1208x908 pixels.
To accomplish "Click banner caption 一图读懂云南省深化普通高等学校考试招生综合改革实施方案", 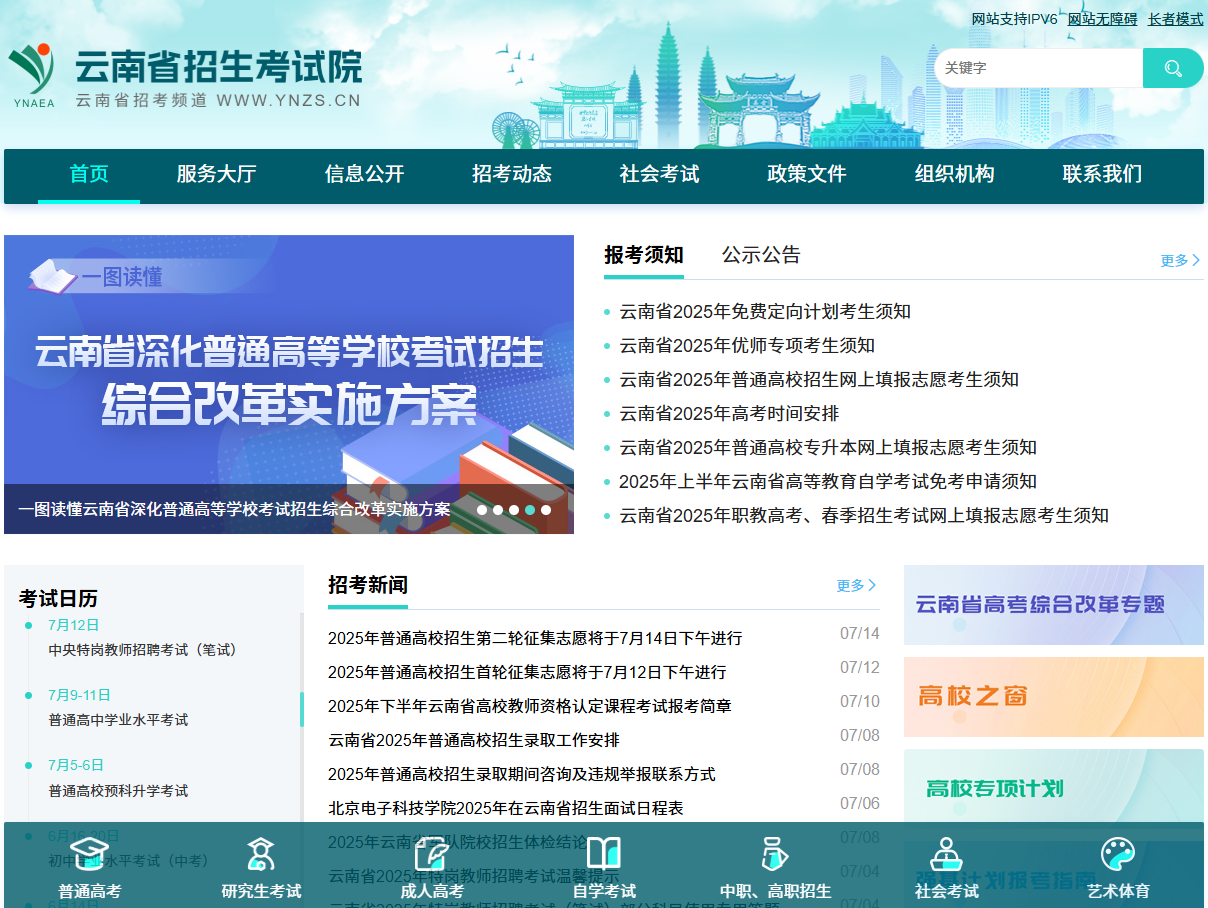I will [234, 510].
